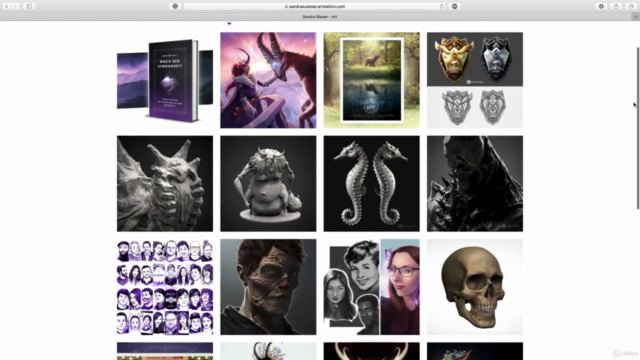The height and width of the screenshot is (360, 640).
Task: Open the gargoyle face sculpt thumbnail
Action: pos(165,184)
